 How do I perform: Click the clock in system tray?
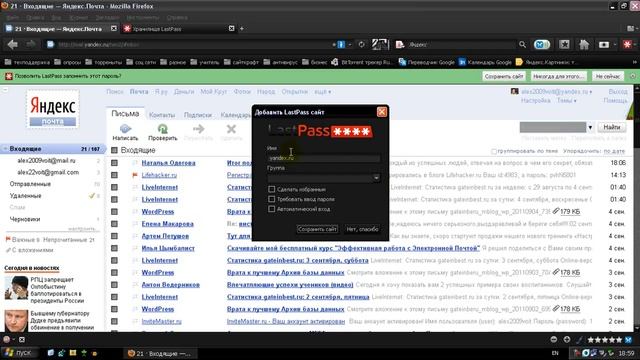coord(626,353)
